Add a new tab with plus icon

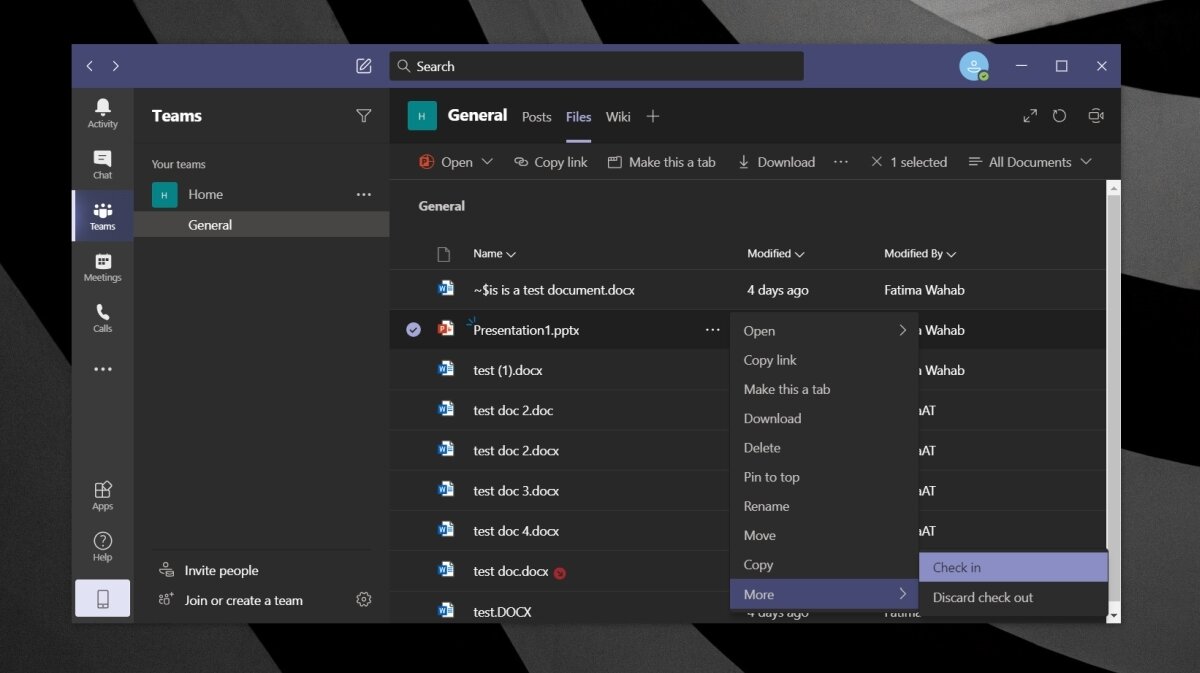[653, 117]
